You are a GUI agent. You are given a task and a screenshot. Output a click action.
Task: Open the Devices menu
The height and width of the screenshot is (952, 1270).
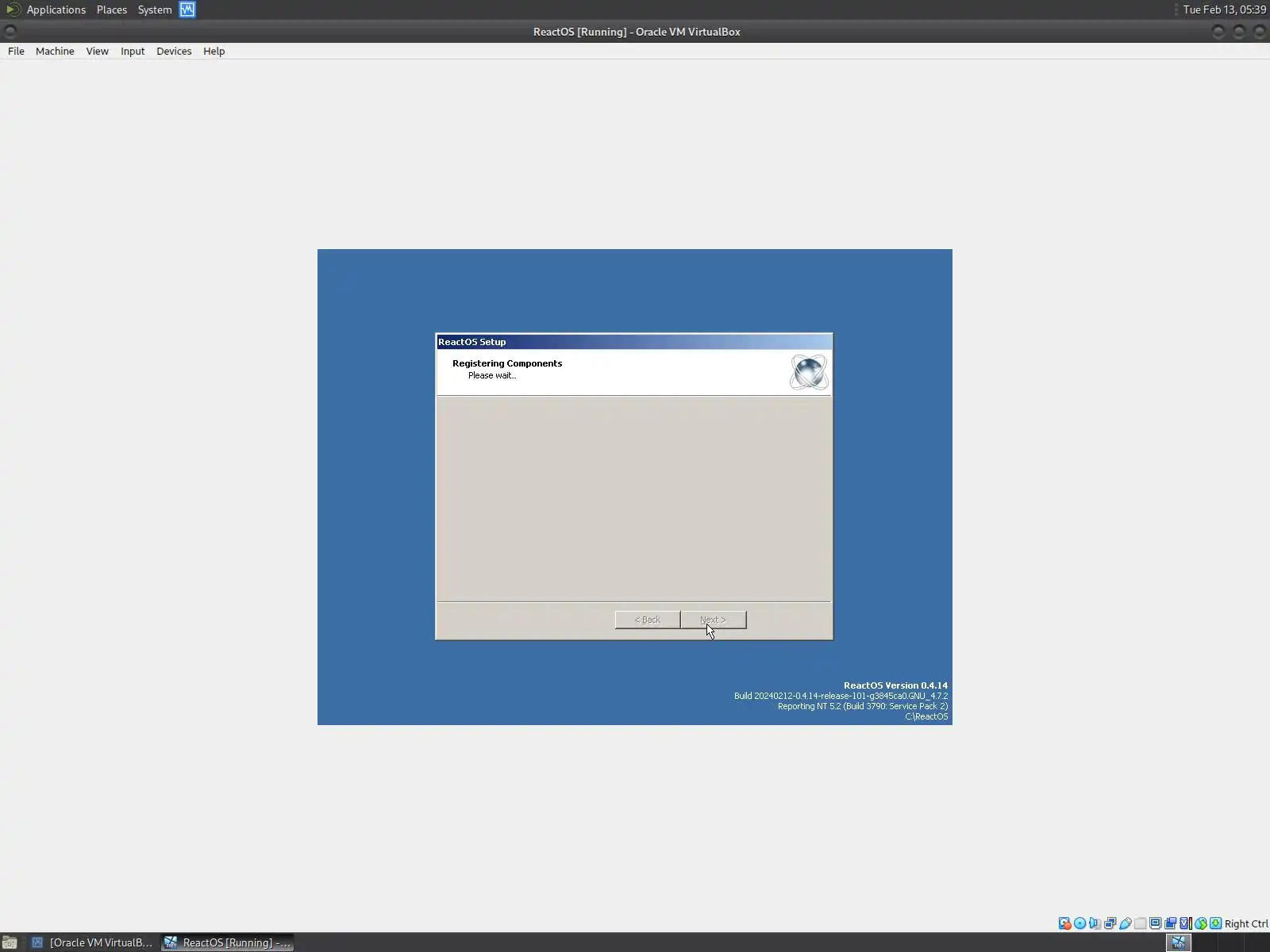click(x=174, y=51)
